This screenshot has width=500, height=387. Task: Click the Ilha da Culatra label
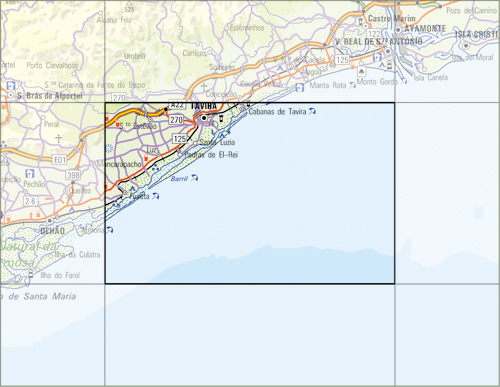click(x=77, y=255)
